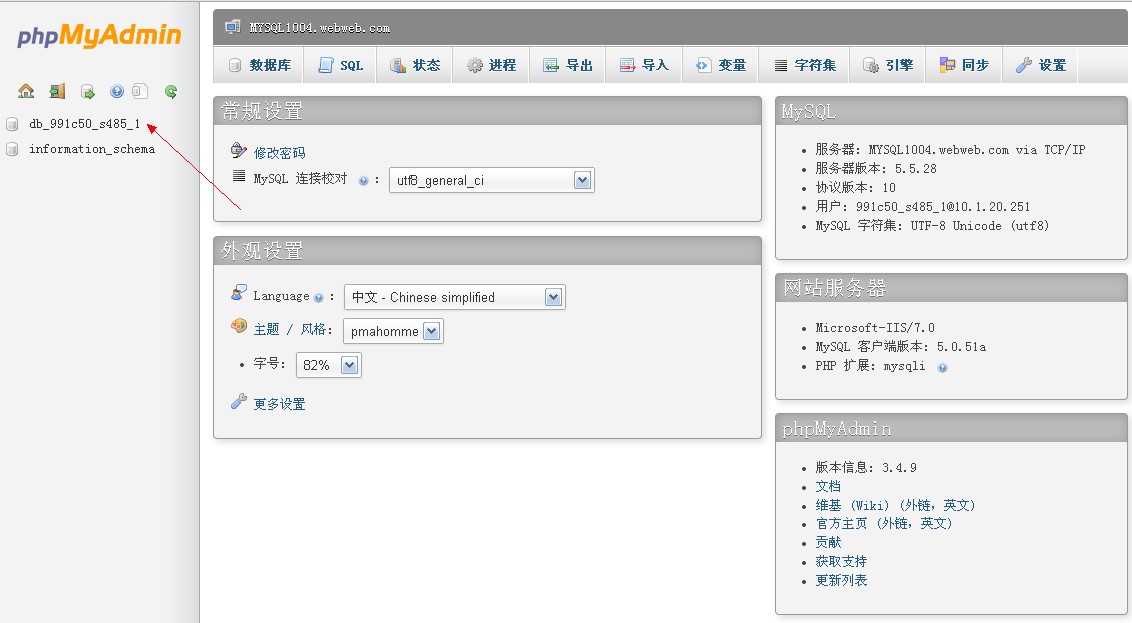Open help icon next to MySQL 连接校对

[363, 180]
